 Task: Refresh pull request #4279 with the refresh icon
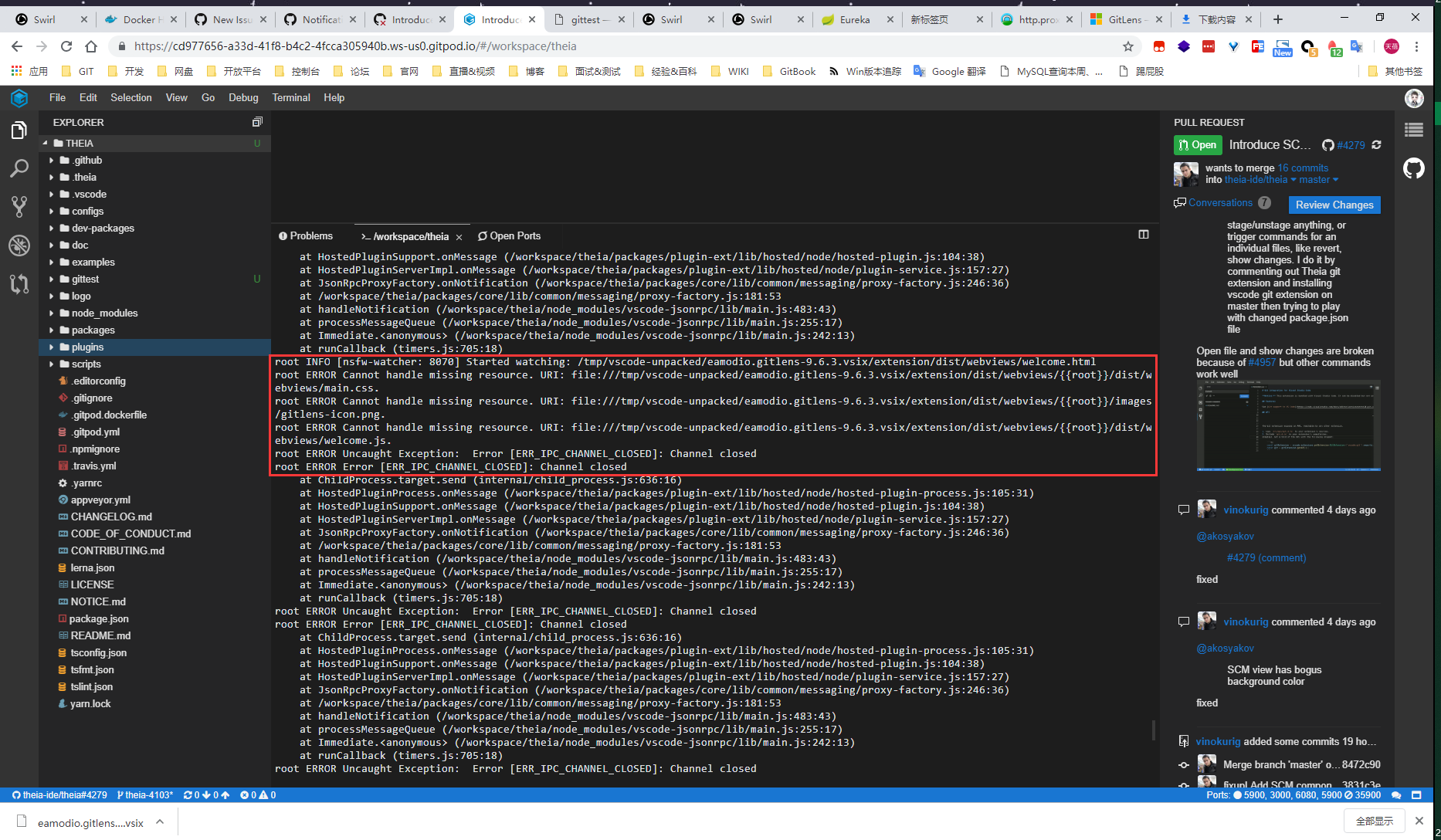click(1377, 145)
